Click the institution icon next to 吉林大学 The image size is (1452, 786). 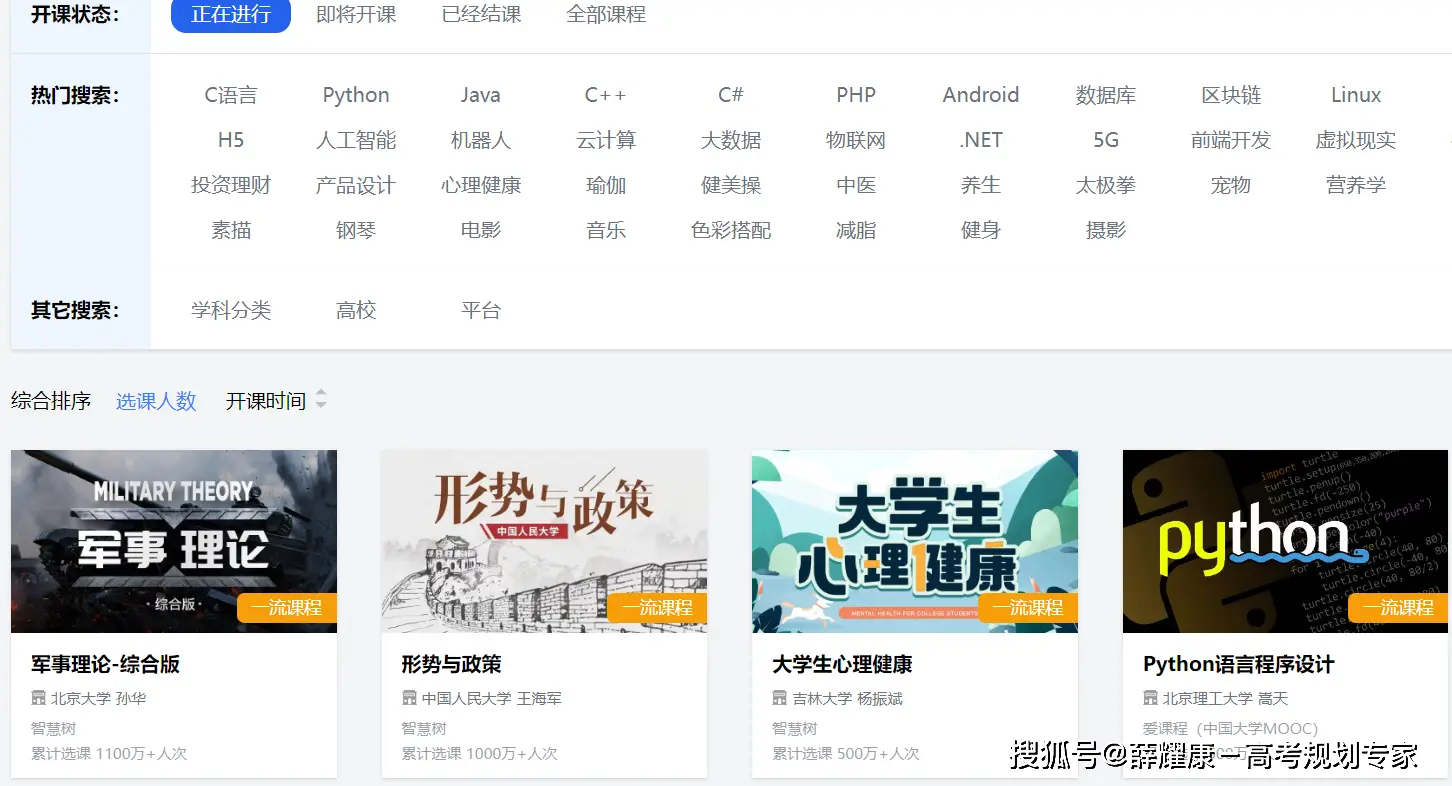[779, 697]
